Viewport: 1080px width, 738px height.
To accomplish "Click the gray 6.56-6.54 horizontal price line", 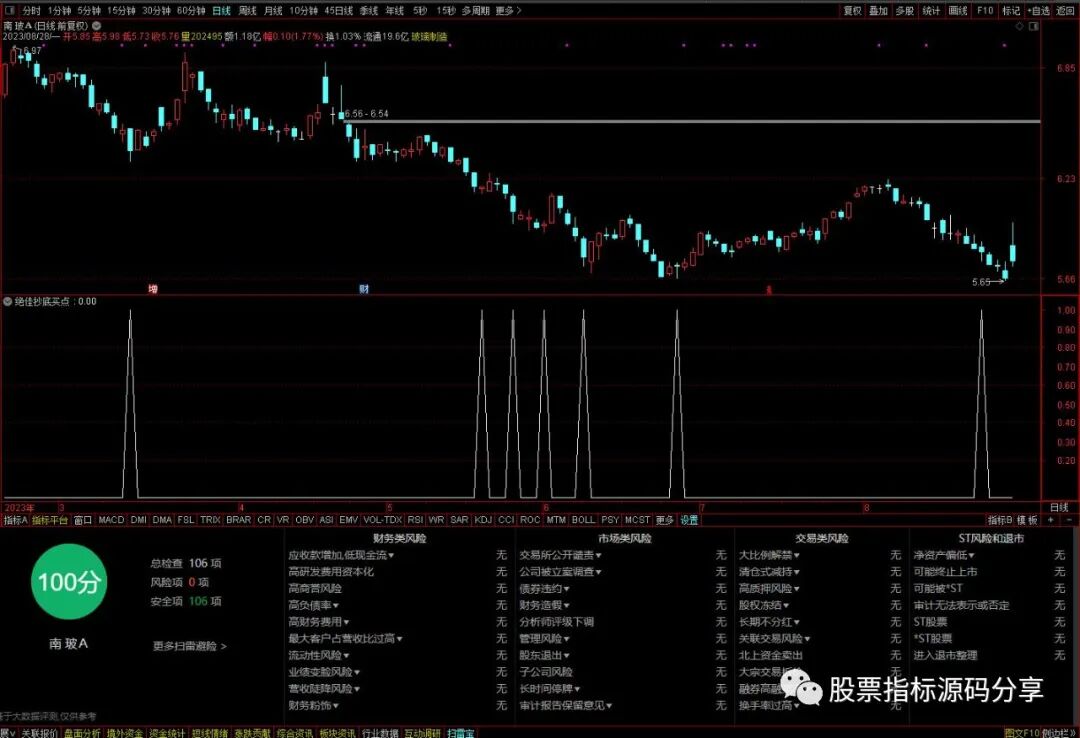I will pos(693,122).
